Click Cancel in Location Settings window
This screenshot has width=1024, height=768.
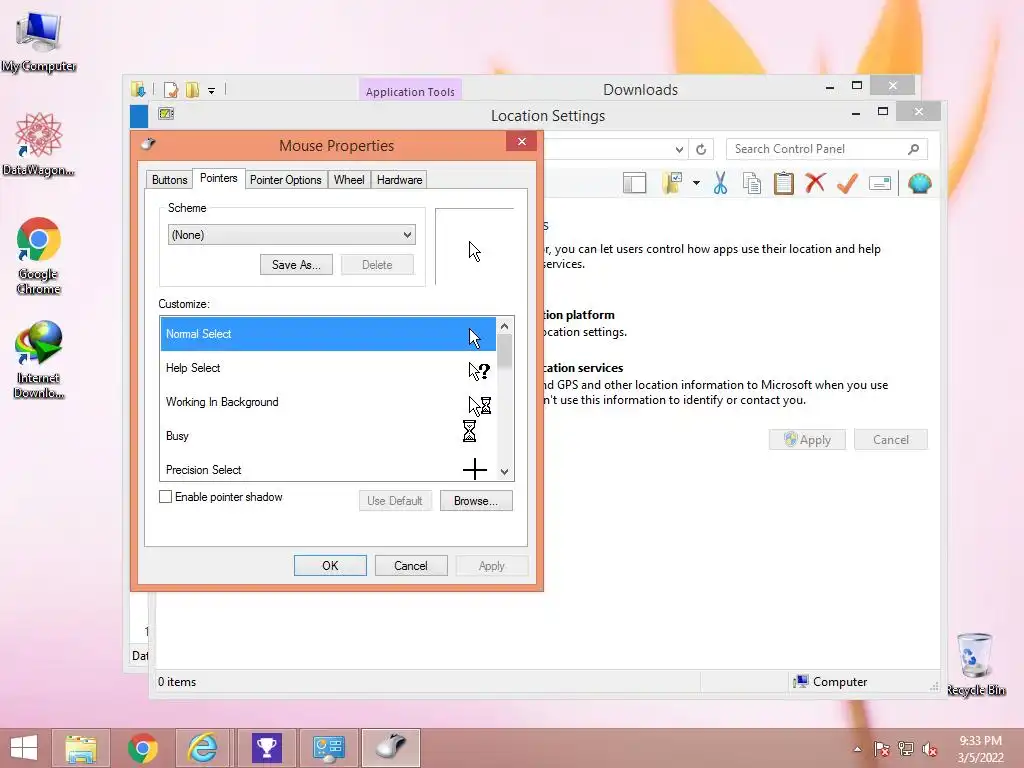(891, 440)
